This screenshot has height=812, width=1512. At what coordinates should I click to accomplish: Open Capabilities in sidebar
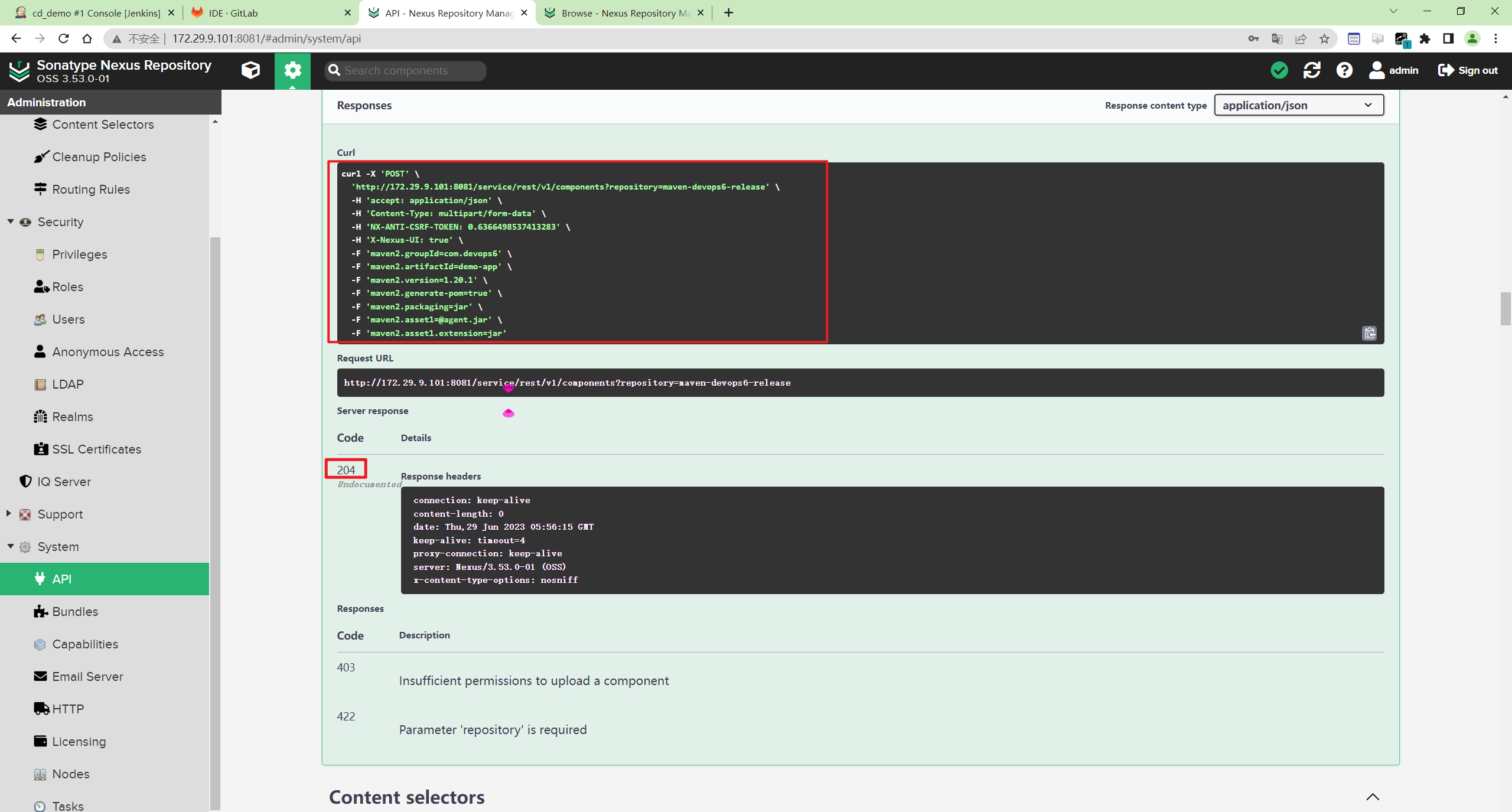point(85,644)
